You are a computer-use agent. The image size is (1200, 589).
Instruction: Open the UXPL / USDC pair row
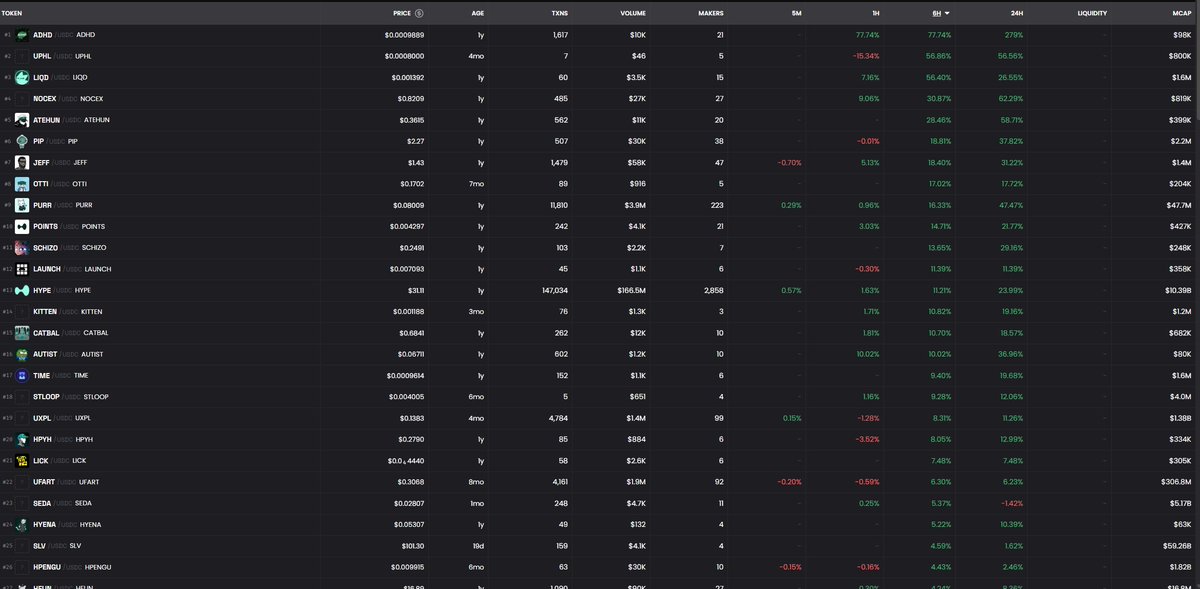pyautogui.click(x=600, y=418)
